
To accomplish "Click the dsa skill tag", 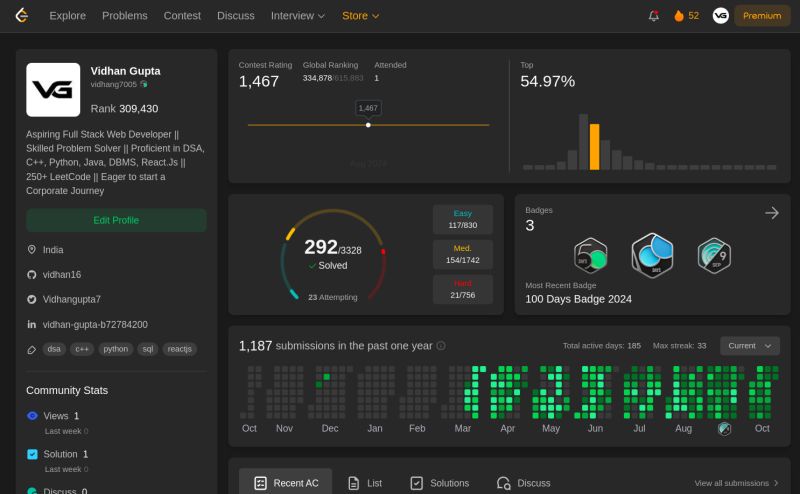I will click(x=54, y=349).
